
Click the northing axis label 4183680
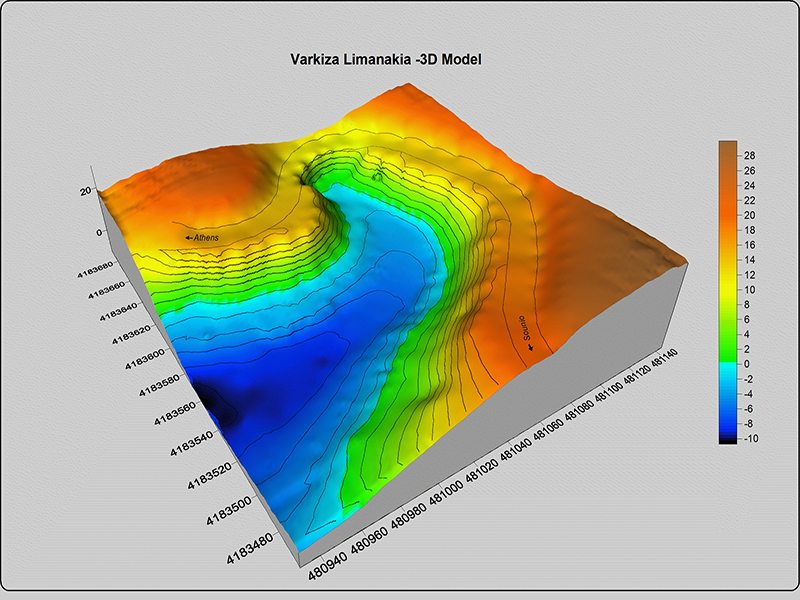(x=95, y=270)
